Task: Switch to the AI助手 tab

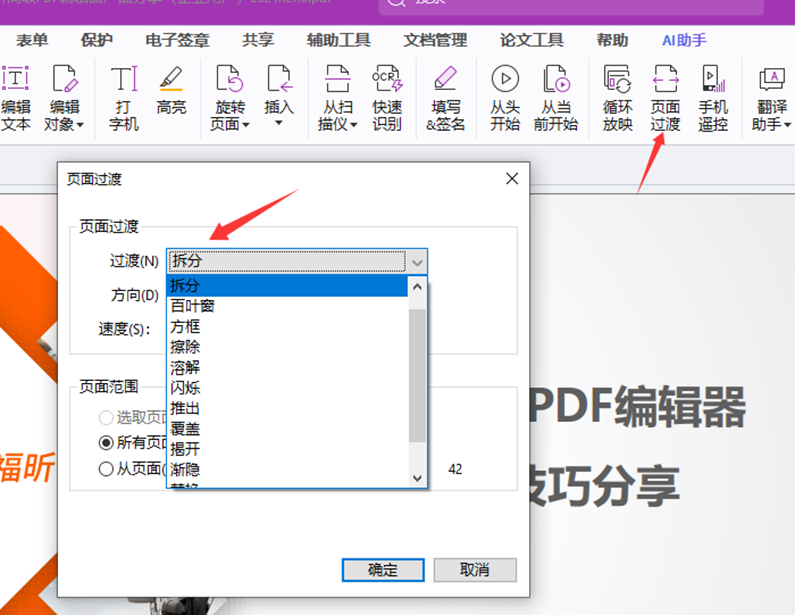Action: [x=684, y=41]
